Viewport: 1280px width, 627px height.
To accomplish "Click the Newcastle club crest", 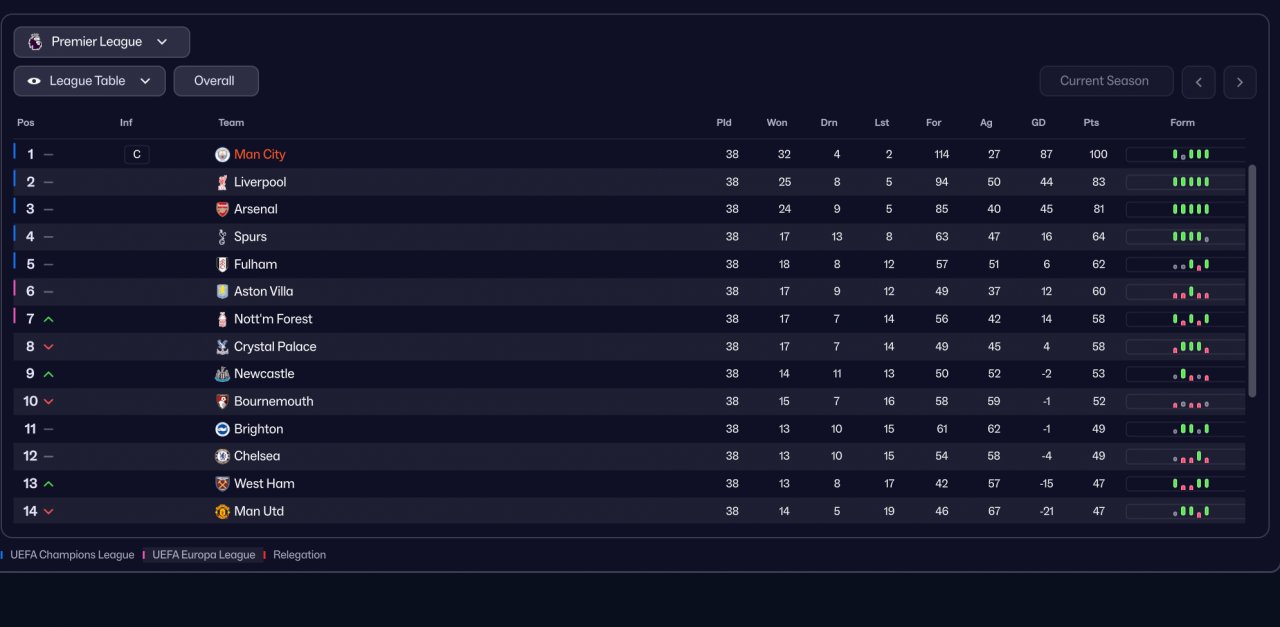I will (222, 374).
